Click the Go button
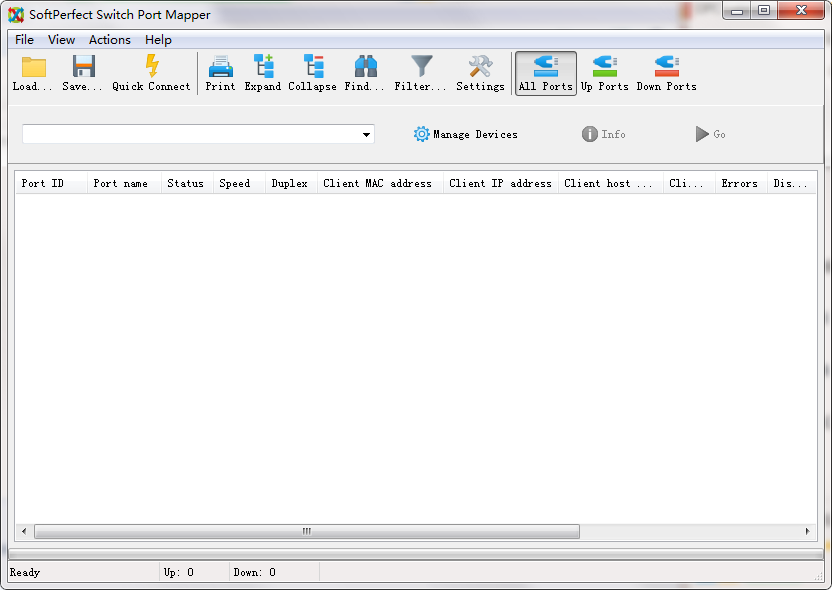832x590 pixels. [710, 134]
